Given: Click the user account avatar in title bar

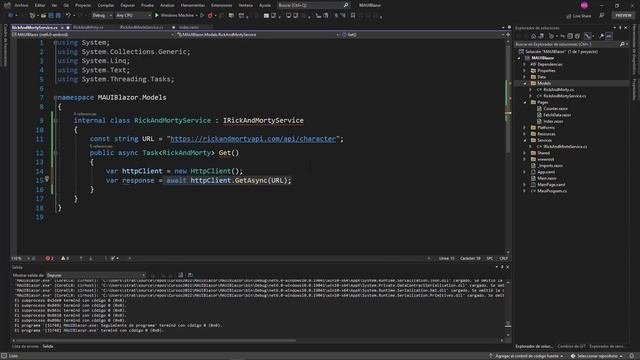Looking at the screenshot, I should [x=584, y=5].
